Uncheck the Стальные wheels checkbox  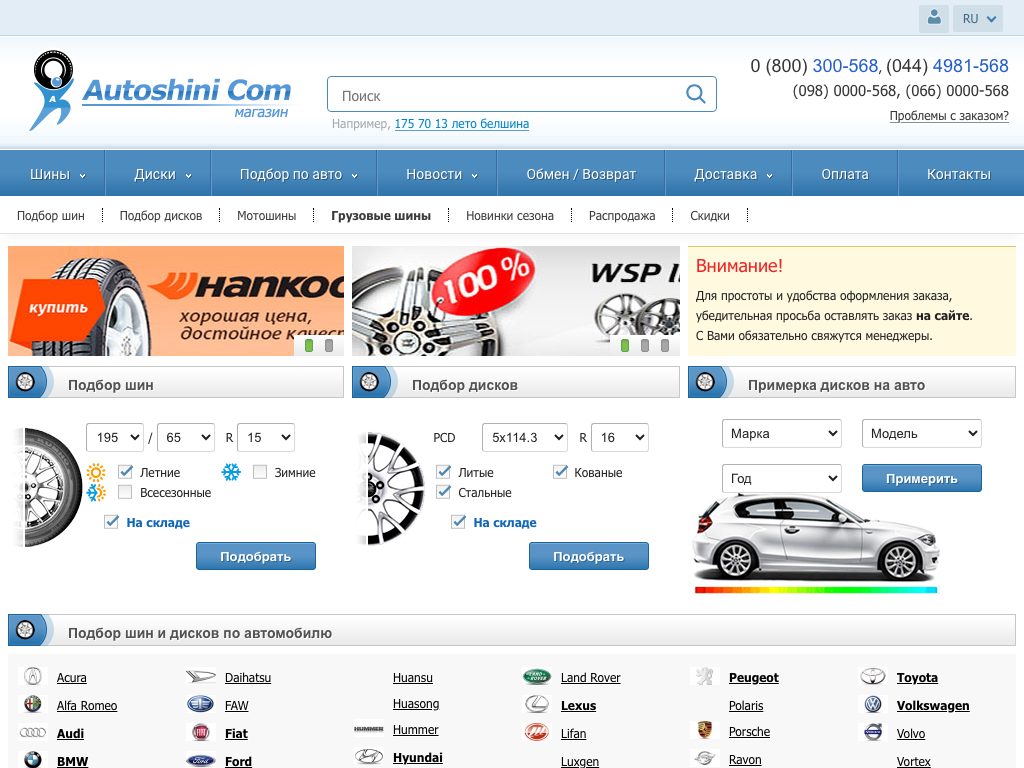pyautogui.click(x=443, y=492)
